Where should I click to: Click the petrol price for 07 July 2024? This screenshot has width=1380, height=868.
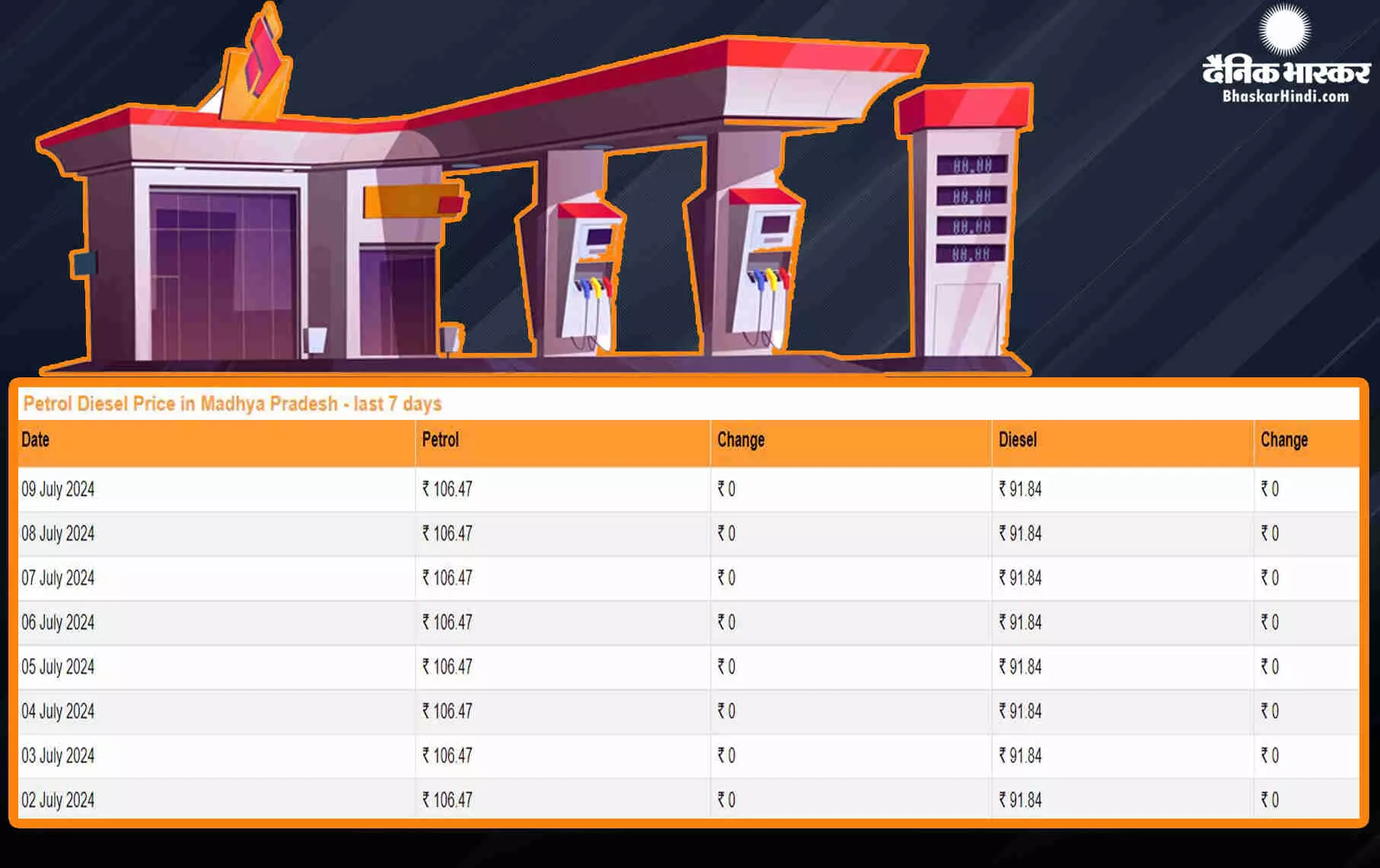click(448, 578)
